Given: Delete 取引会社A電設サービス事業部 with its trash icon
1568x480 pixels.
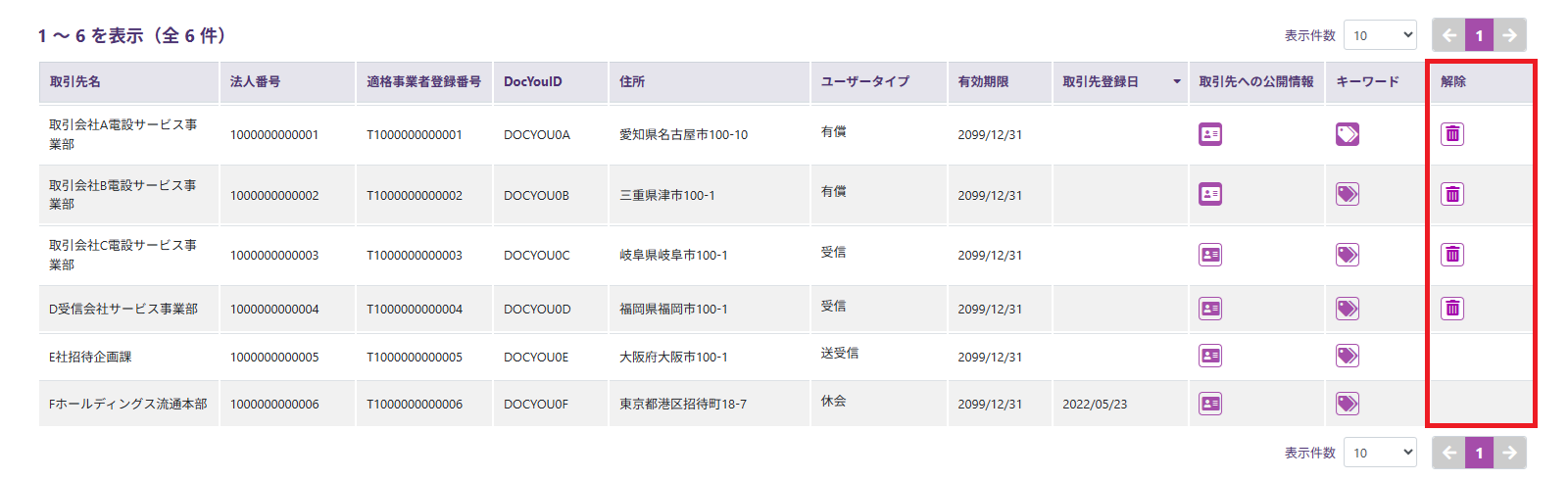Looking at the screenshot, I should pos(1452,134).
